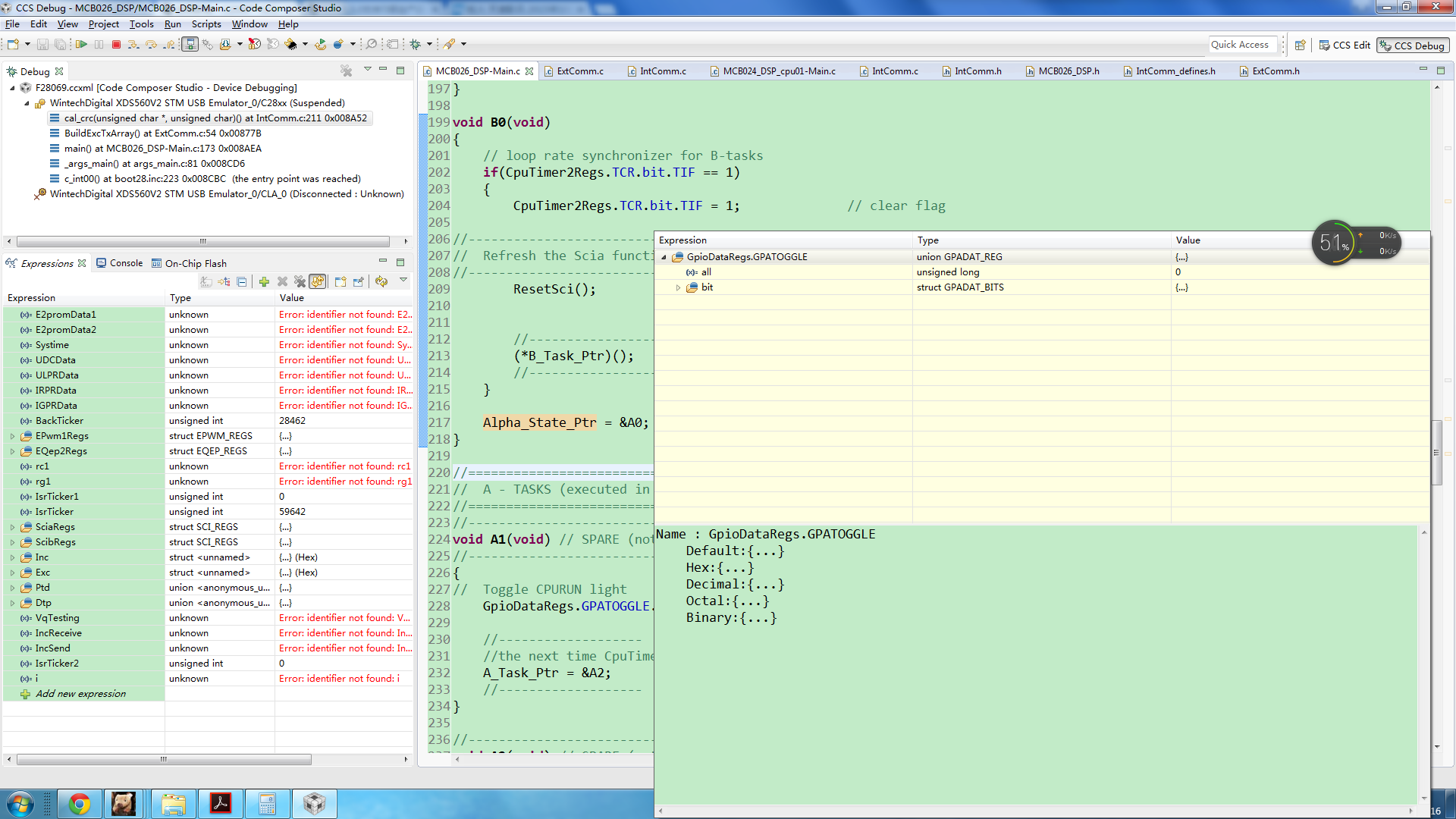Viewport: 1456px width, 819px height.
Task: Click Collapse All in Expressions toolbar
Action: (241, 282)
